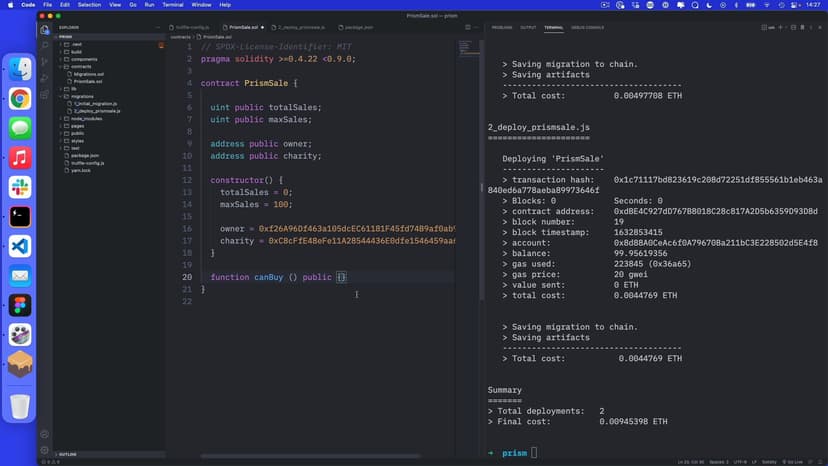The image size is (828, 466).
Task: Open the Source Control view
Action: click(45, 61)
